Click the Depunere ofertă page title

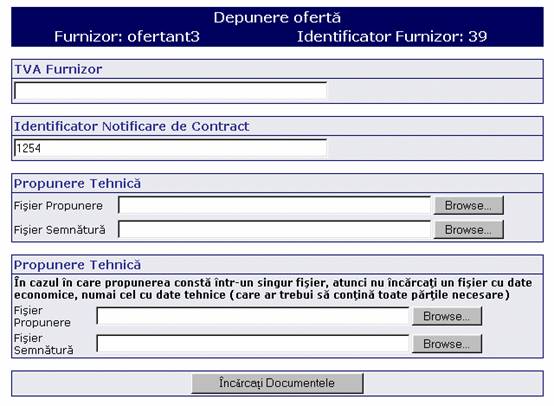tap(277, 18)
